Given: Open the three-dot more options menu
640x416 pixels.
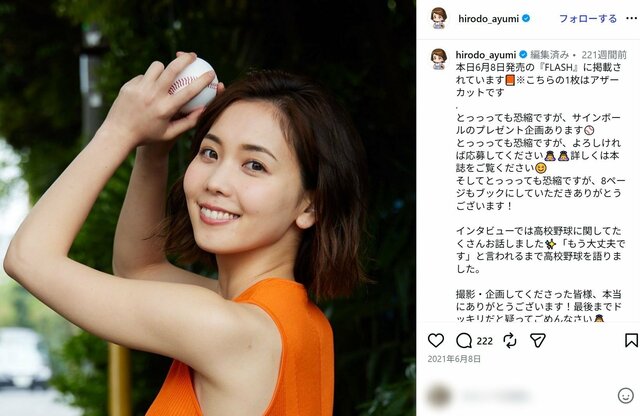Looking at the screenshot, I should tap(631, 18).
